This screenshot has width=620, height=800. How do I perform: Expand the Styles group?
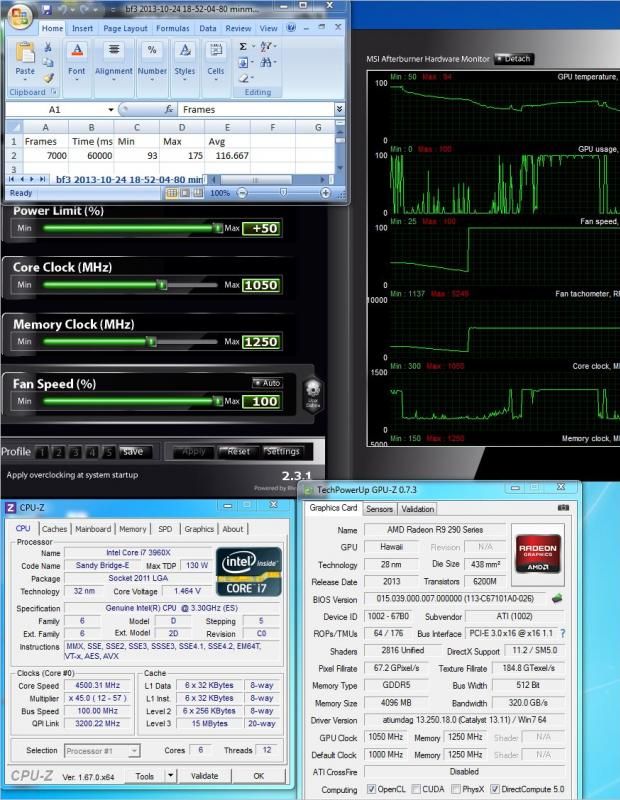(x=184, y=63)
